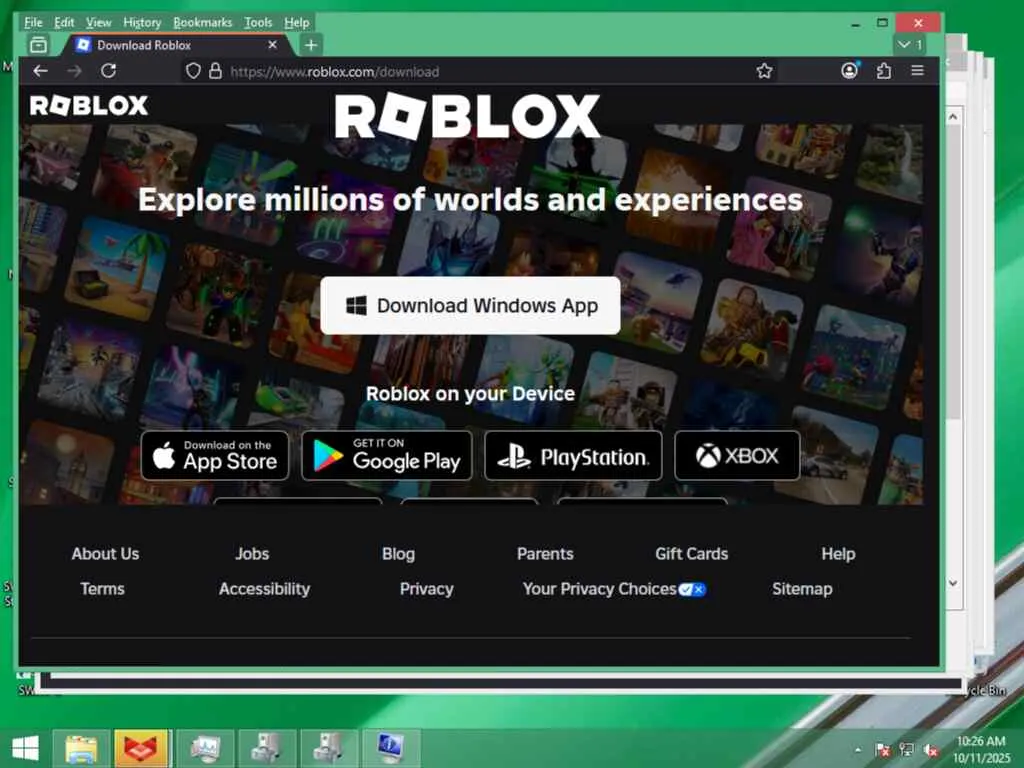The image size is (1024, 768).
Task: Open the About Us footer link
Action: 105,554
